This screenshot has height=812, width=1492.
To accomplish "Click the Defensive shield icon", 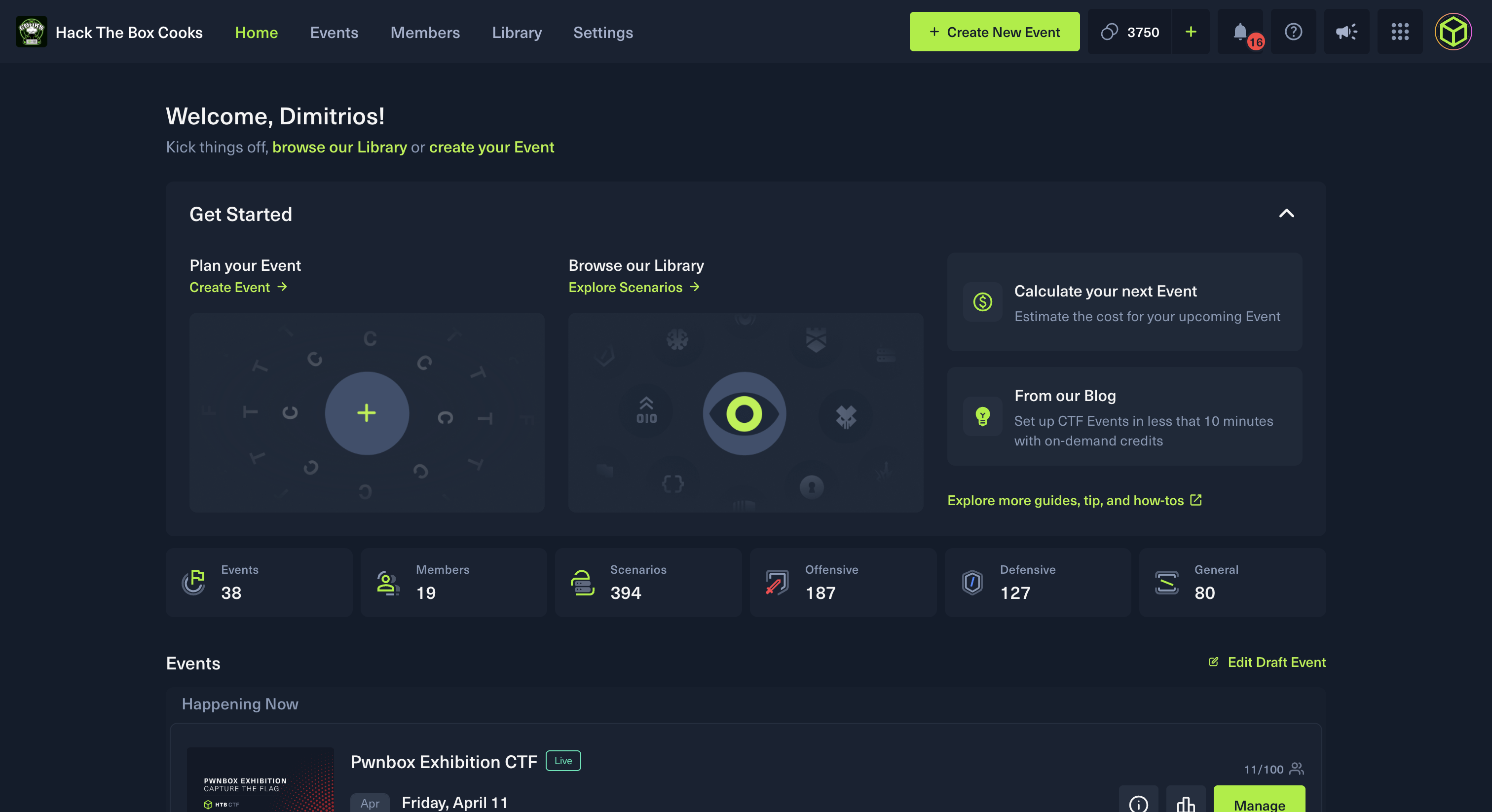I will (972, 582).
